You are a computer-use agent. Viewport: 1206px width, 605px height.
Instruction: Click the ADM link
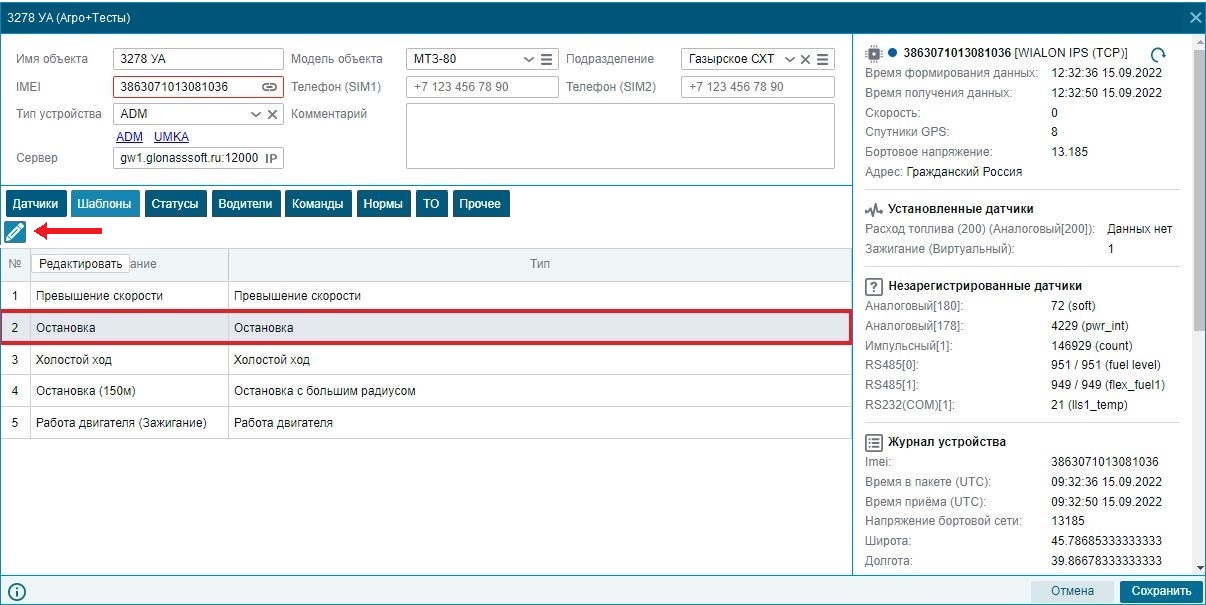click(130, 137)
